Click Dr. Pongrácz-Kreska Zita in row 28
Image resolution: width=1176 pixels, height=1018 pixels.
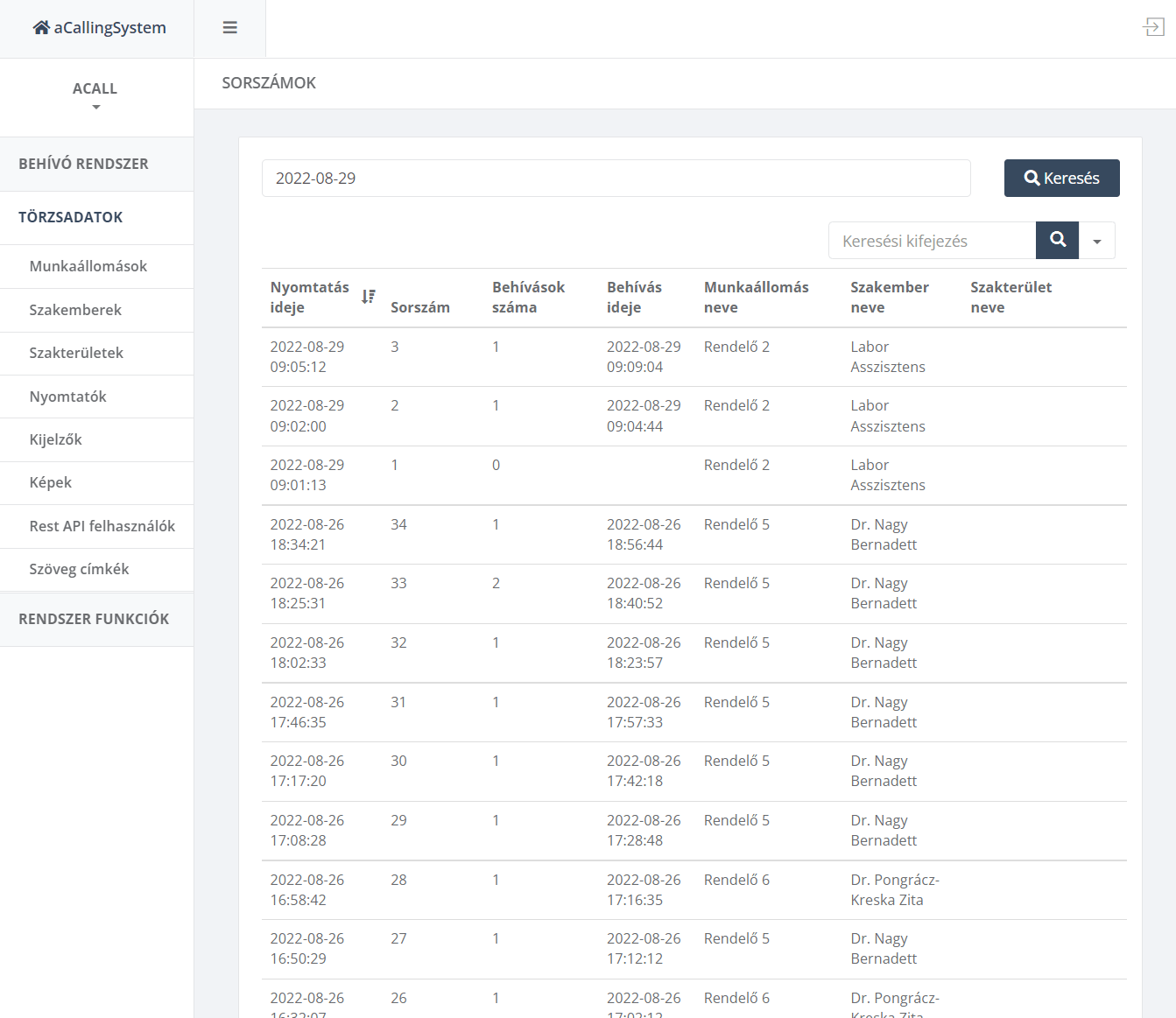tap(894, 889)
